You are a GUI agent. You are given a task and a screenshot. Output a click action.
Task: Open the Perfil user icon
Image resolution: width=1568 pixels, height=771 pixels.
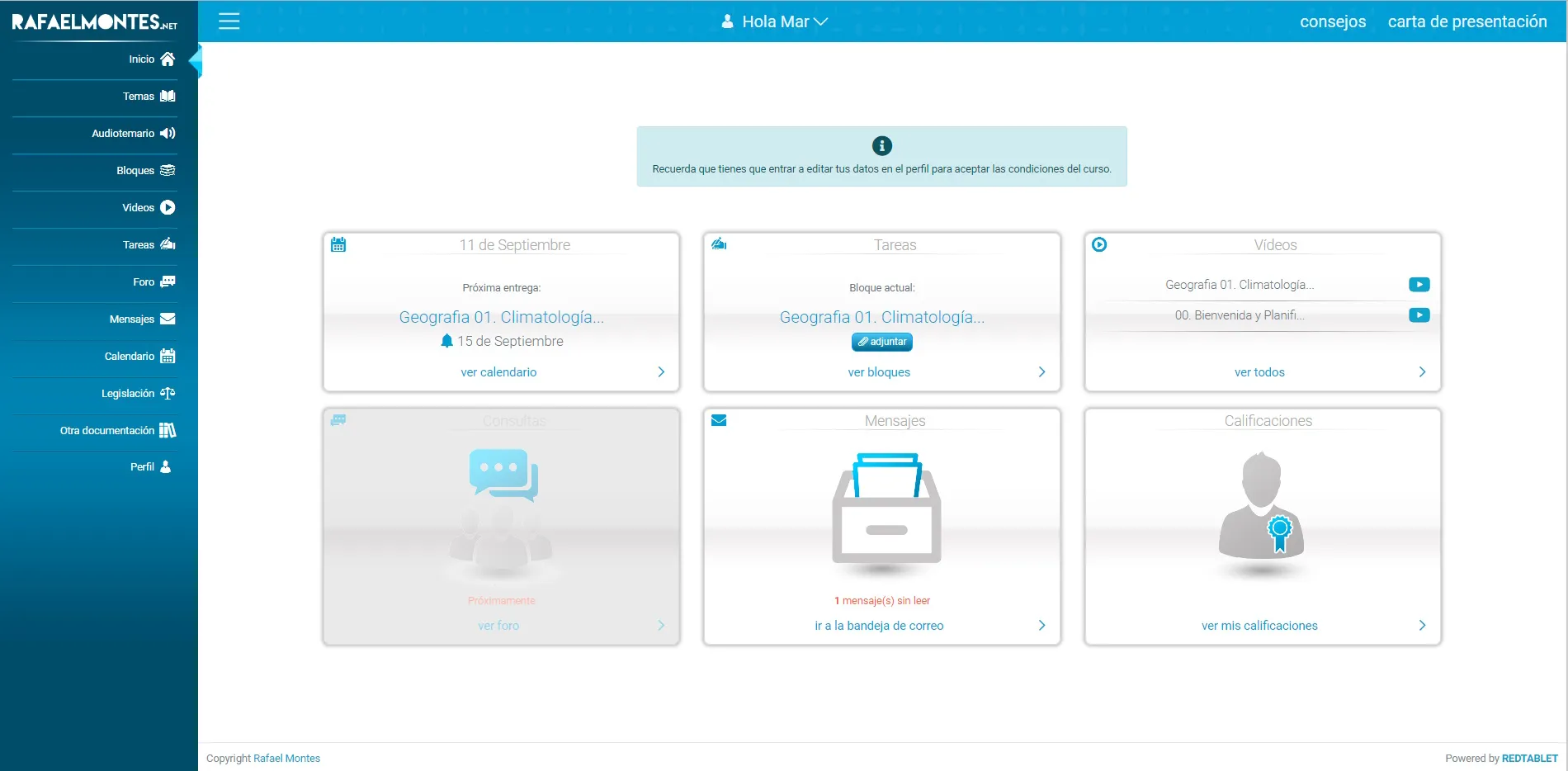click(x=166, y=467)
